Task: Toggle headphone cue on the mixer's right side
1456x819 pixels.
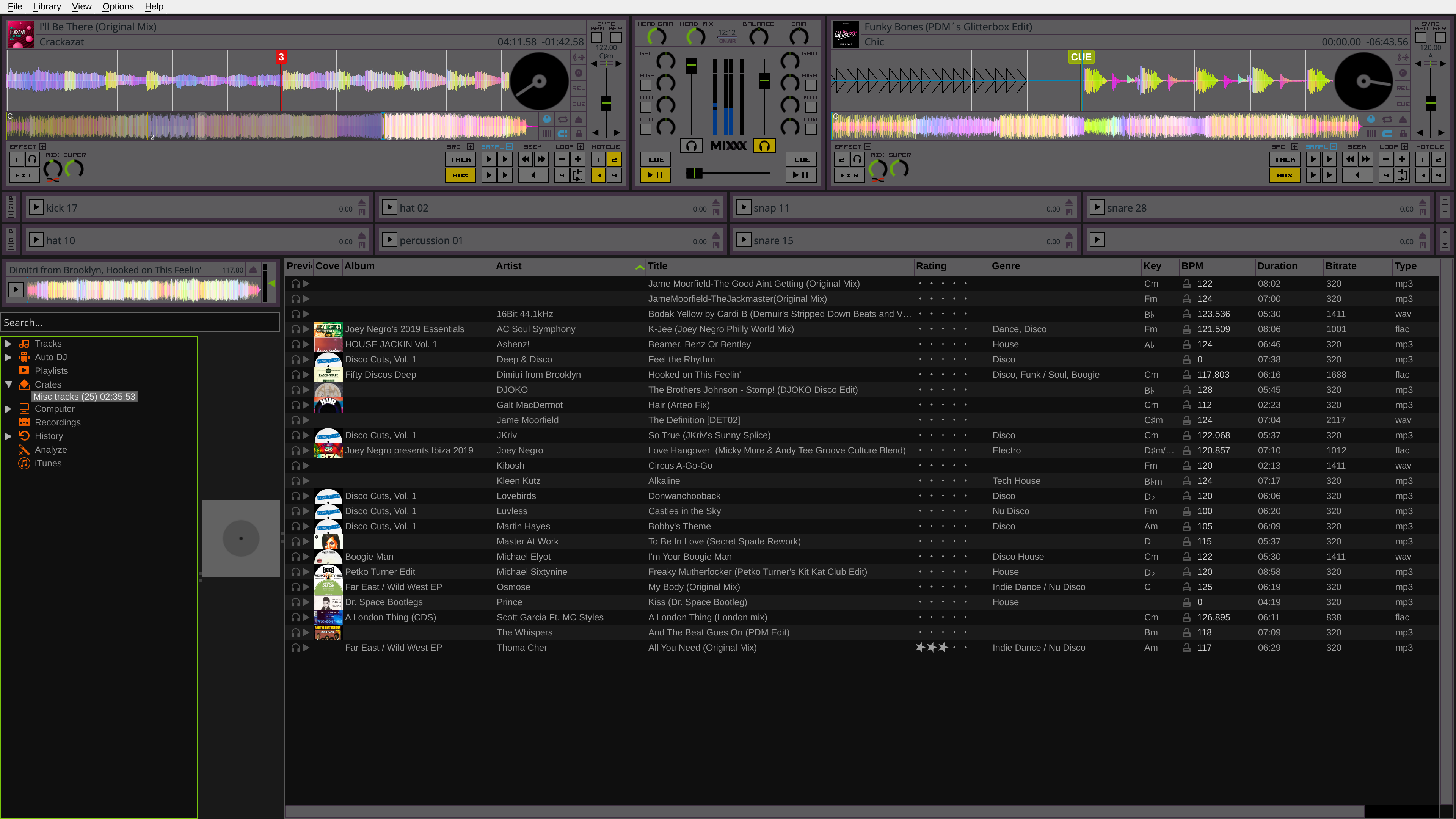Action: coord(764,146)
